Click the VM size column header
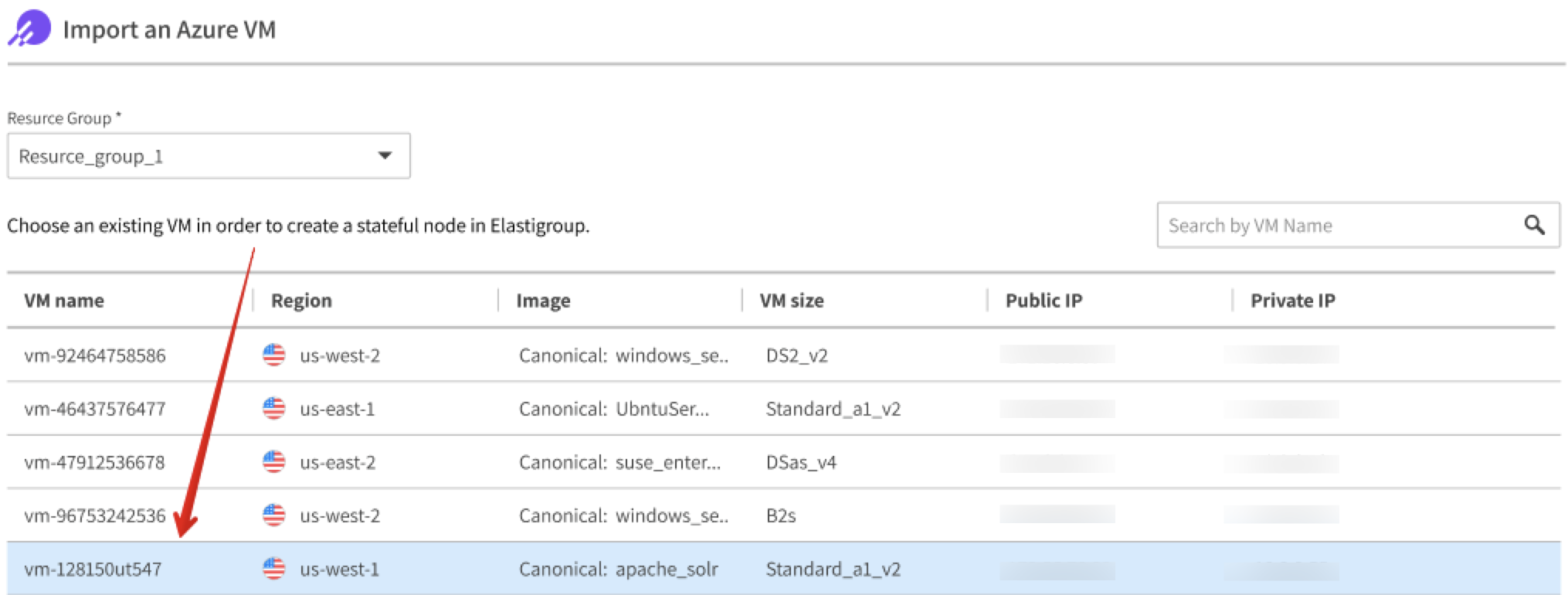Screen dimensions: 1568x595 [791, 301]
